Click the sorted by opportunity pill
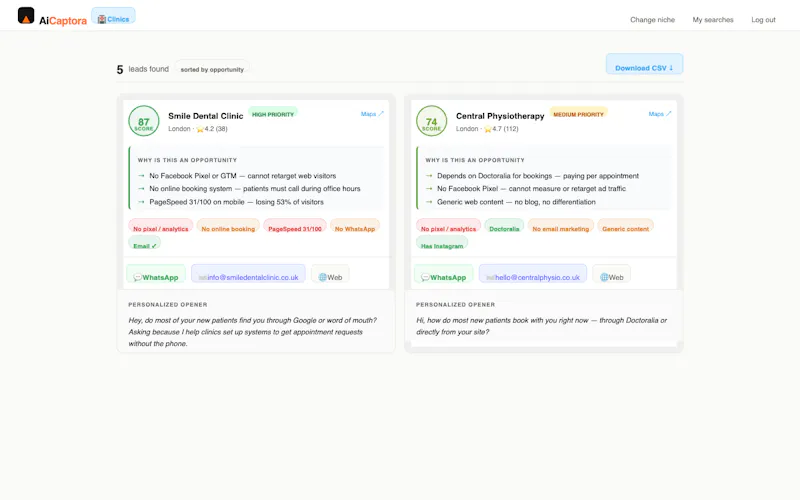Viewport: 800px width, 500px height. click(212, 69)
